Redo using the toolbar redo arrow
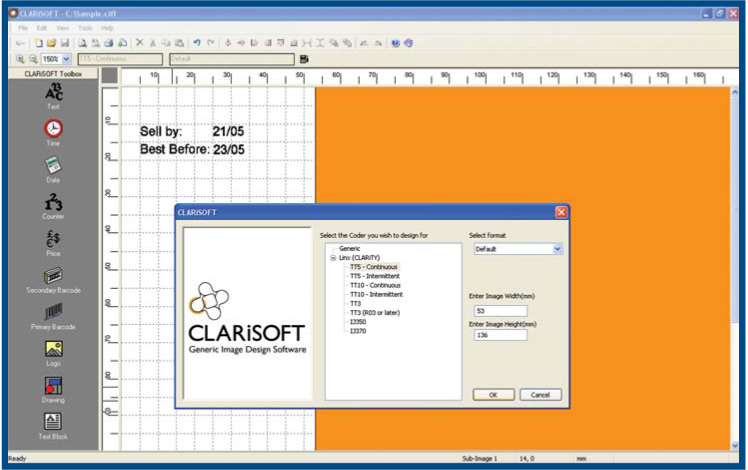 (x=210, y=43)
